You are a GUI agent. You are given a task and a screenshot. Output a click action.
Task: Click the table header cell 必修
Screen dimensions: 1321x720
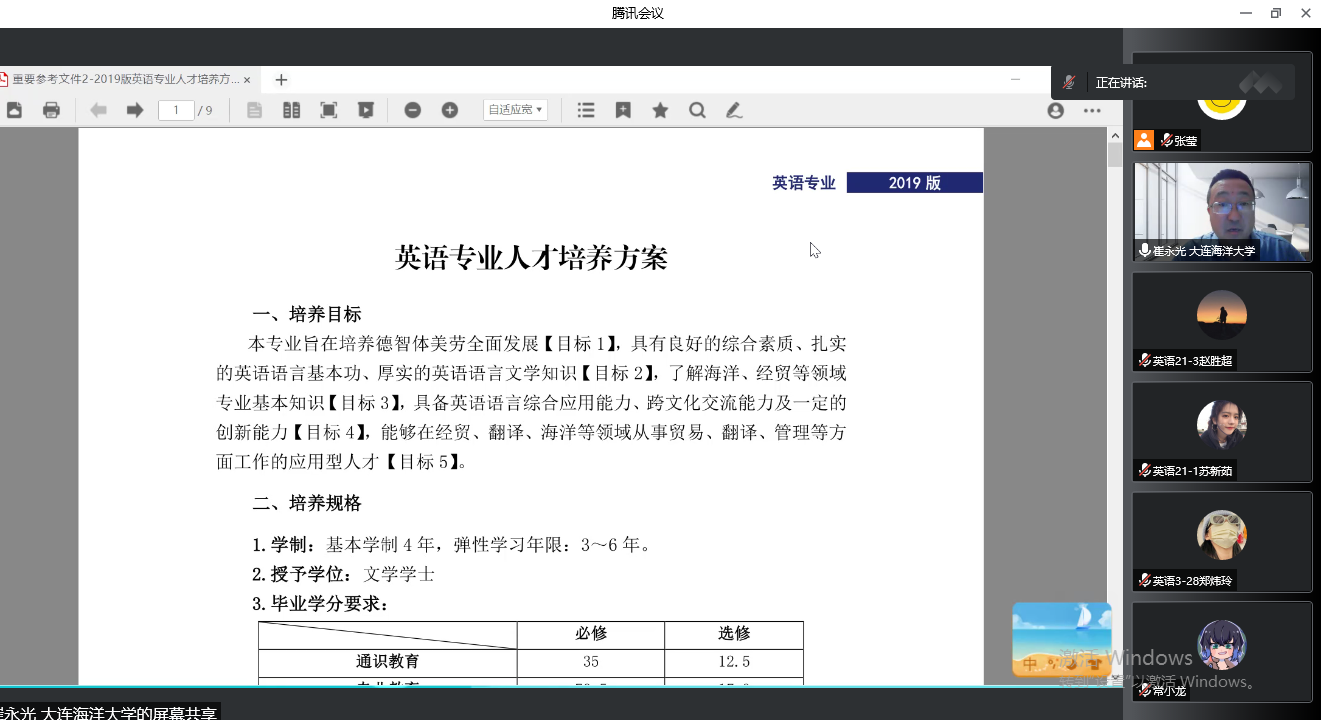pyautogui.click(x=591, y=634)
